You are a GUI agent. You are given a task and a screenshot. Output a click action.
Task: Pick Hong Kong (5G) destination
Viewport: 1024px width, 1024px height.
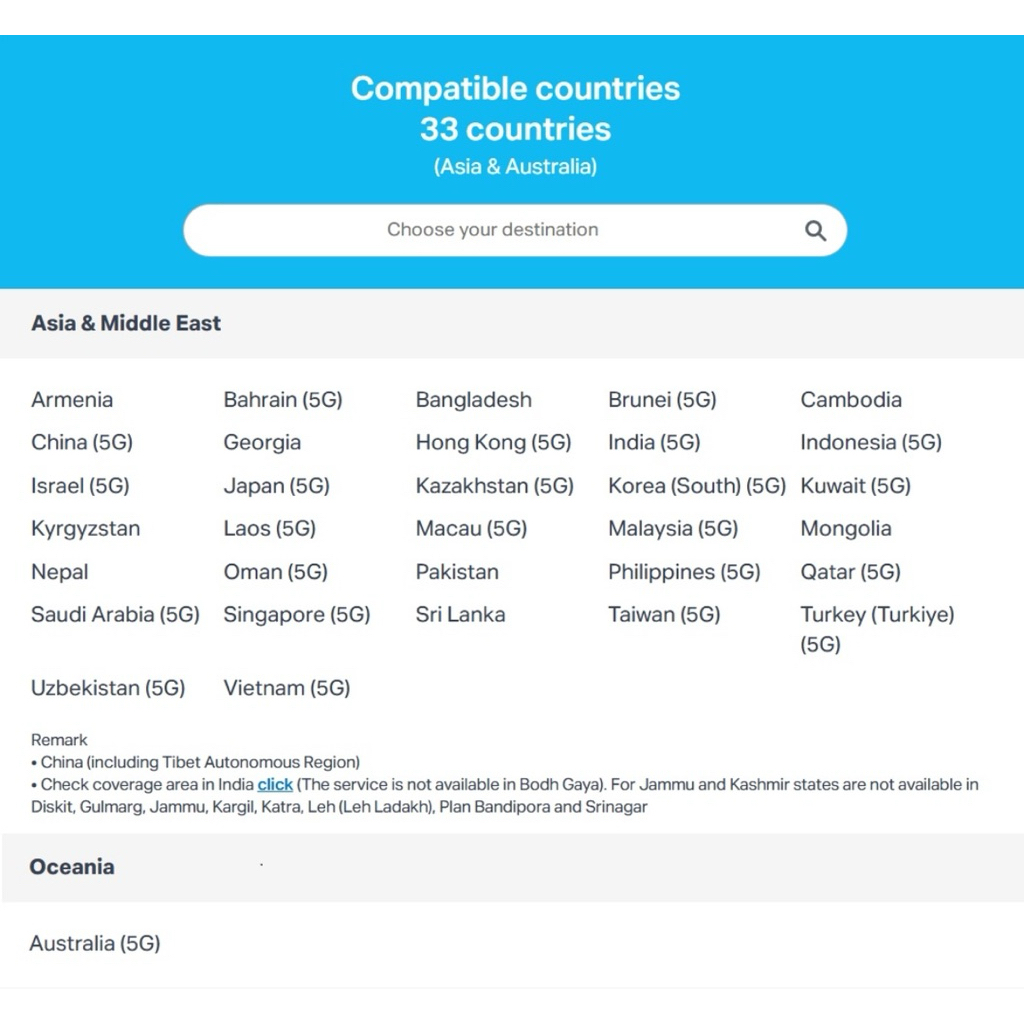493,442
